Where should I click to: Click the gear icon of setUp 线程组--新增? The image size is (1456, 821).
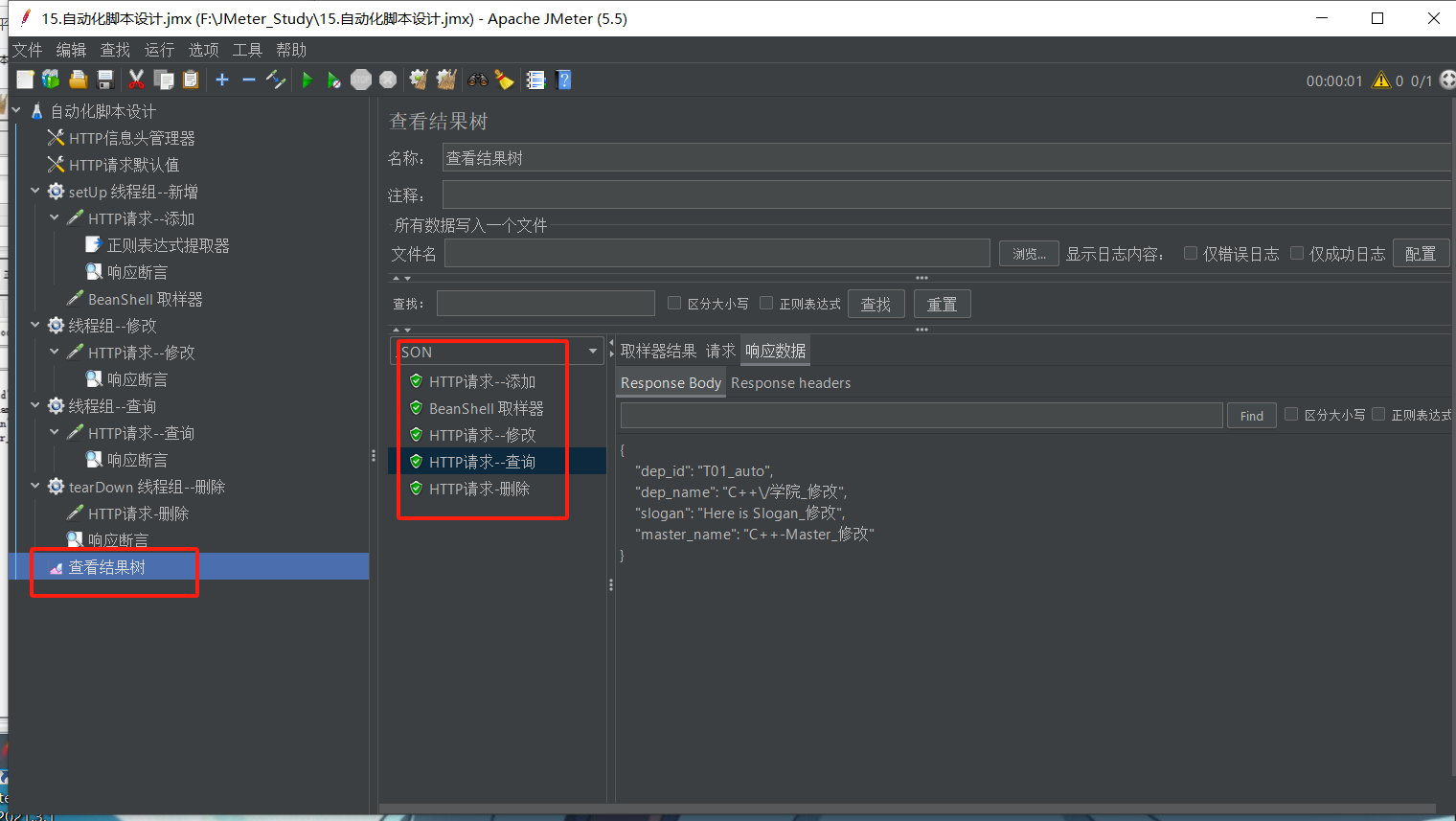(56, 192)
